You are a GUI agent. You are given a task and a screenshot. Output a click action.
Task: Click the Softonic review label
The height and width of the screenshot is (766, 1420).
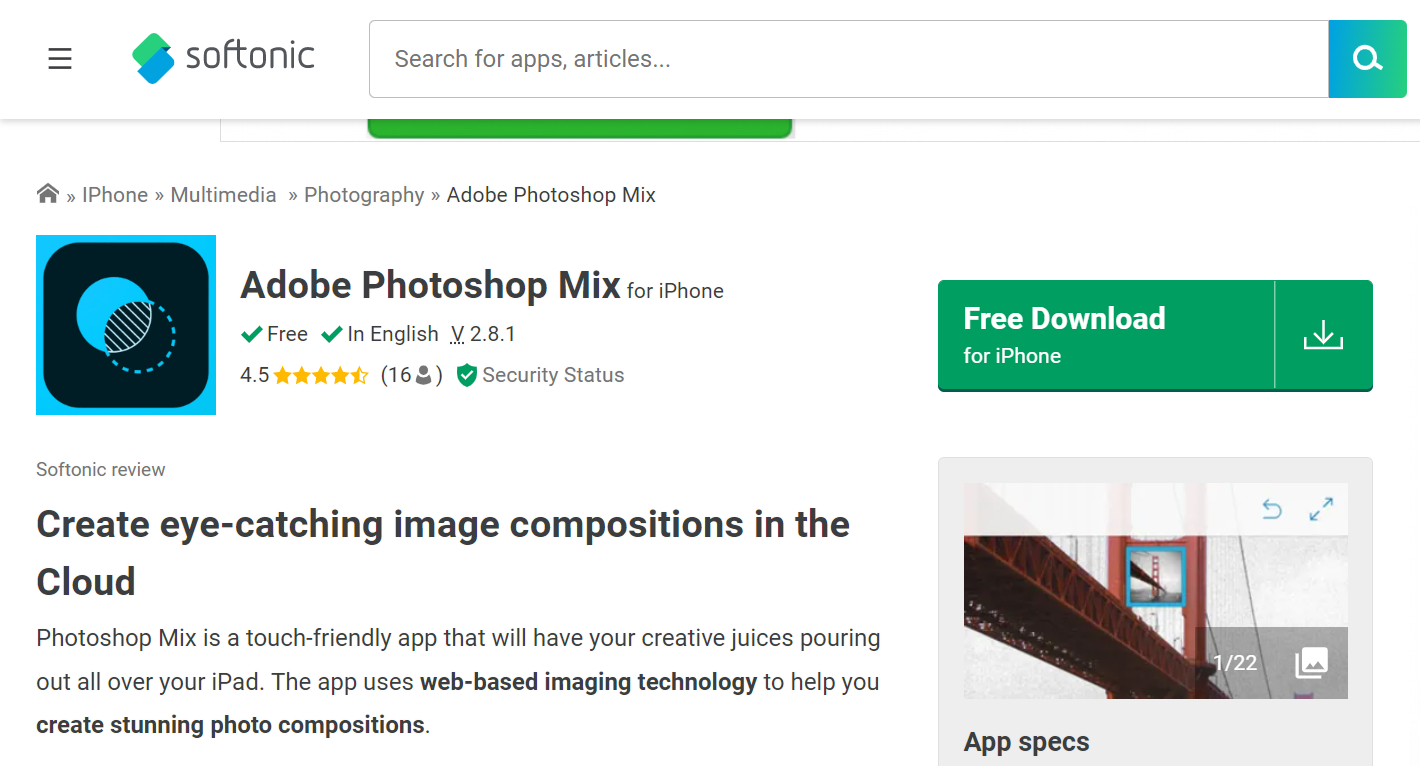(x=101, y=469)
